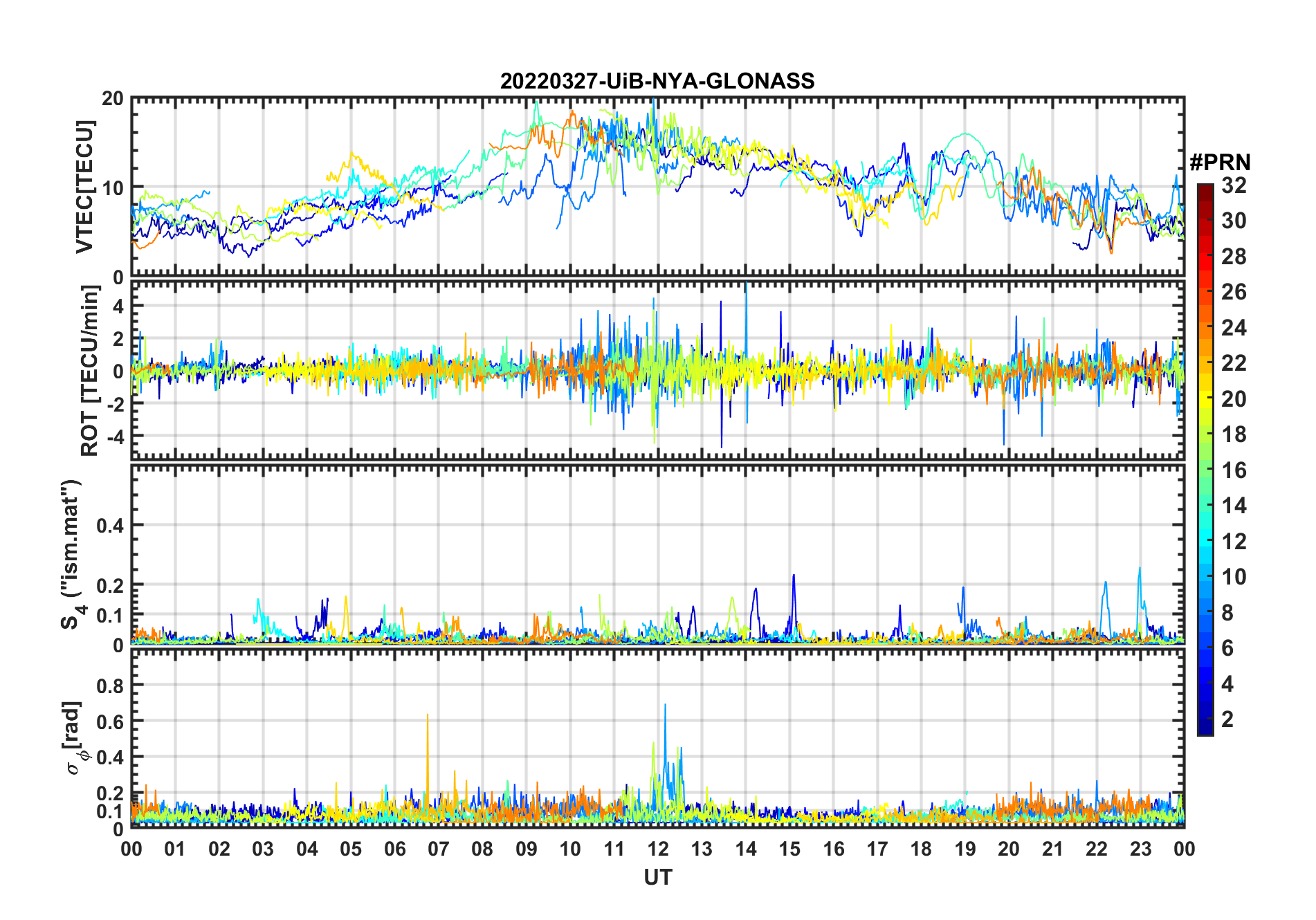1316x920 pixels.
Task: Click PRN colorbar tick label 8
Action: pyautogui.click(x=1227, y=613)
